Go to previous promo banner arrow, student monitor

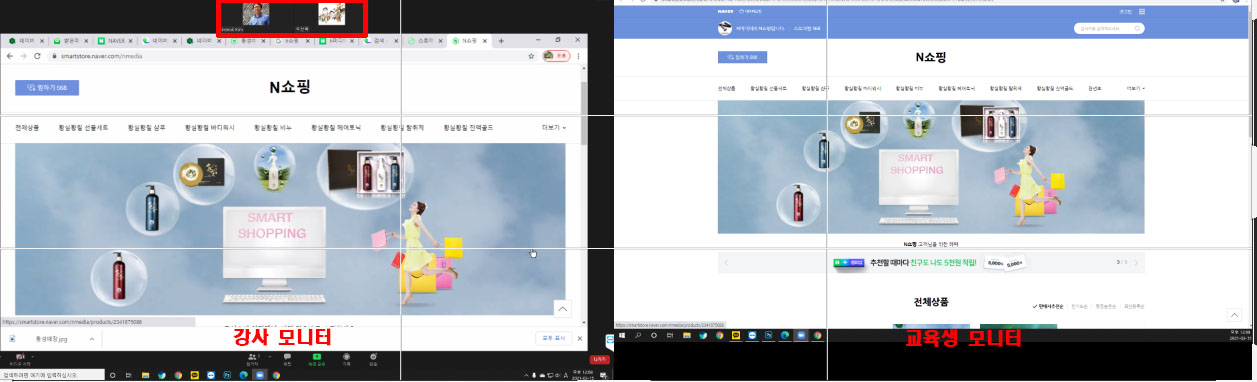726,263
